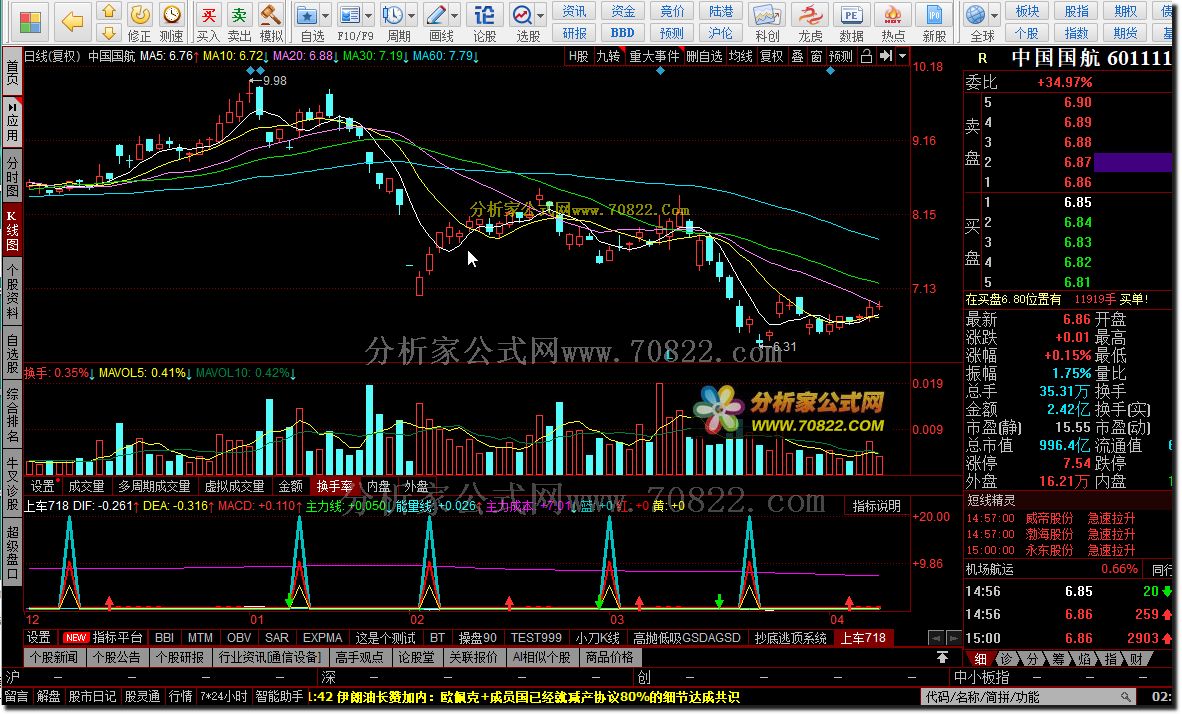Open the 个股新闻 news tab

coord(54,657)
